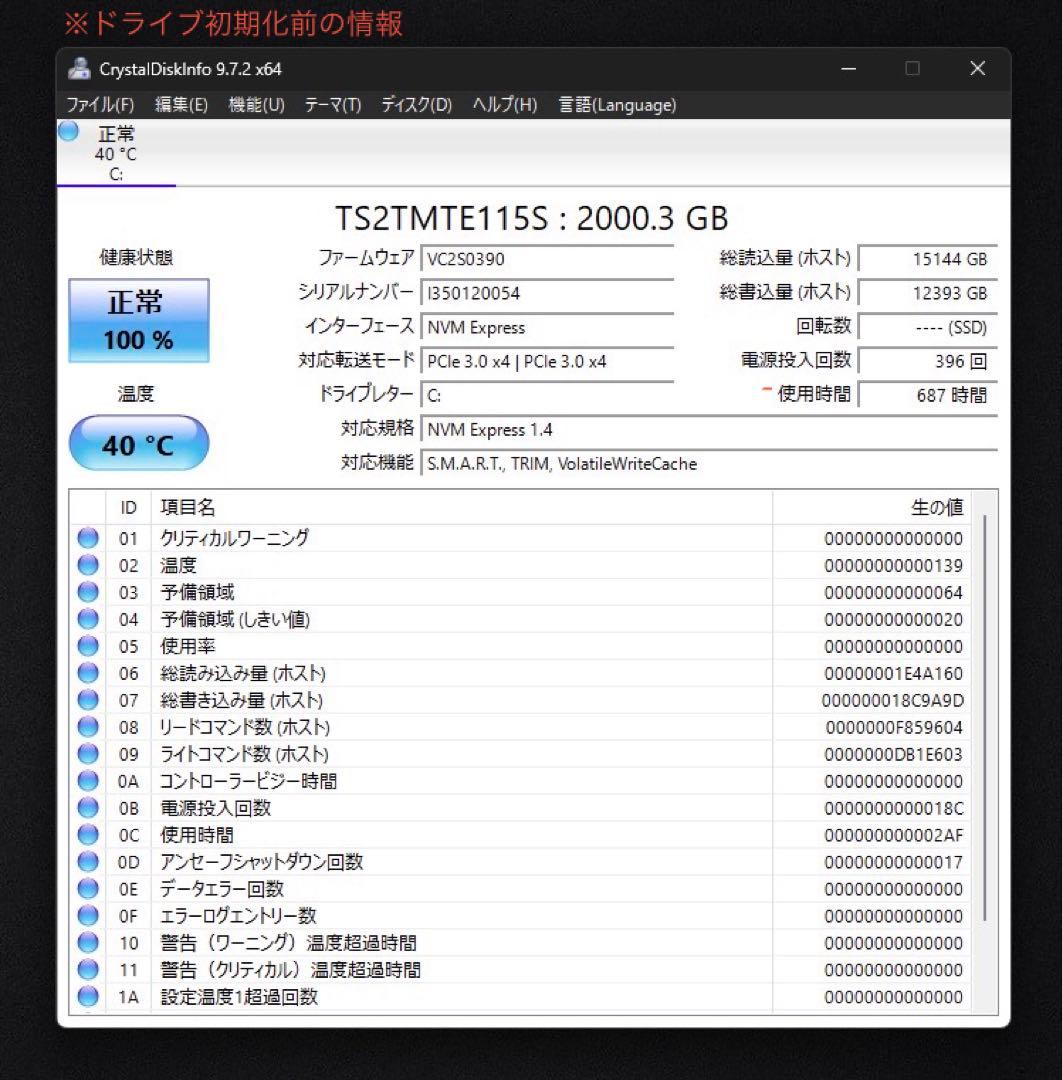Click raw value 0000000000139 in temperature row
1062x1080 pixels.
(x=893, y=565)
